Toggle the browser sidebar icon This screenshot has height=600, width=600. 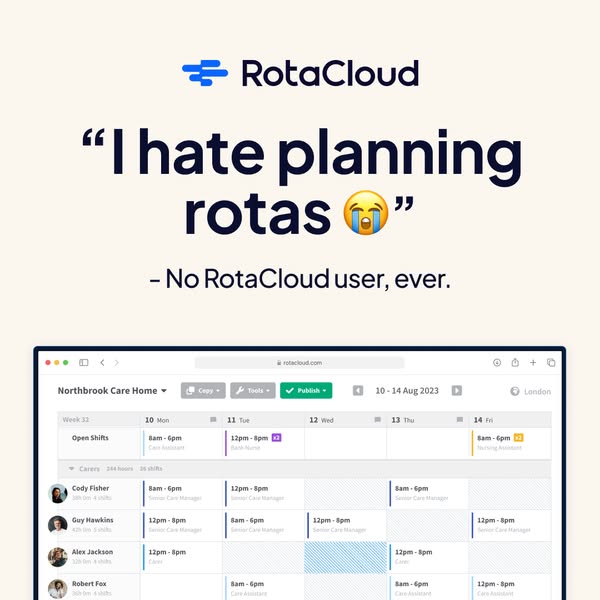pyautogui.click(x=83, y=362)
